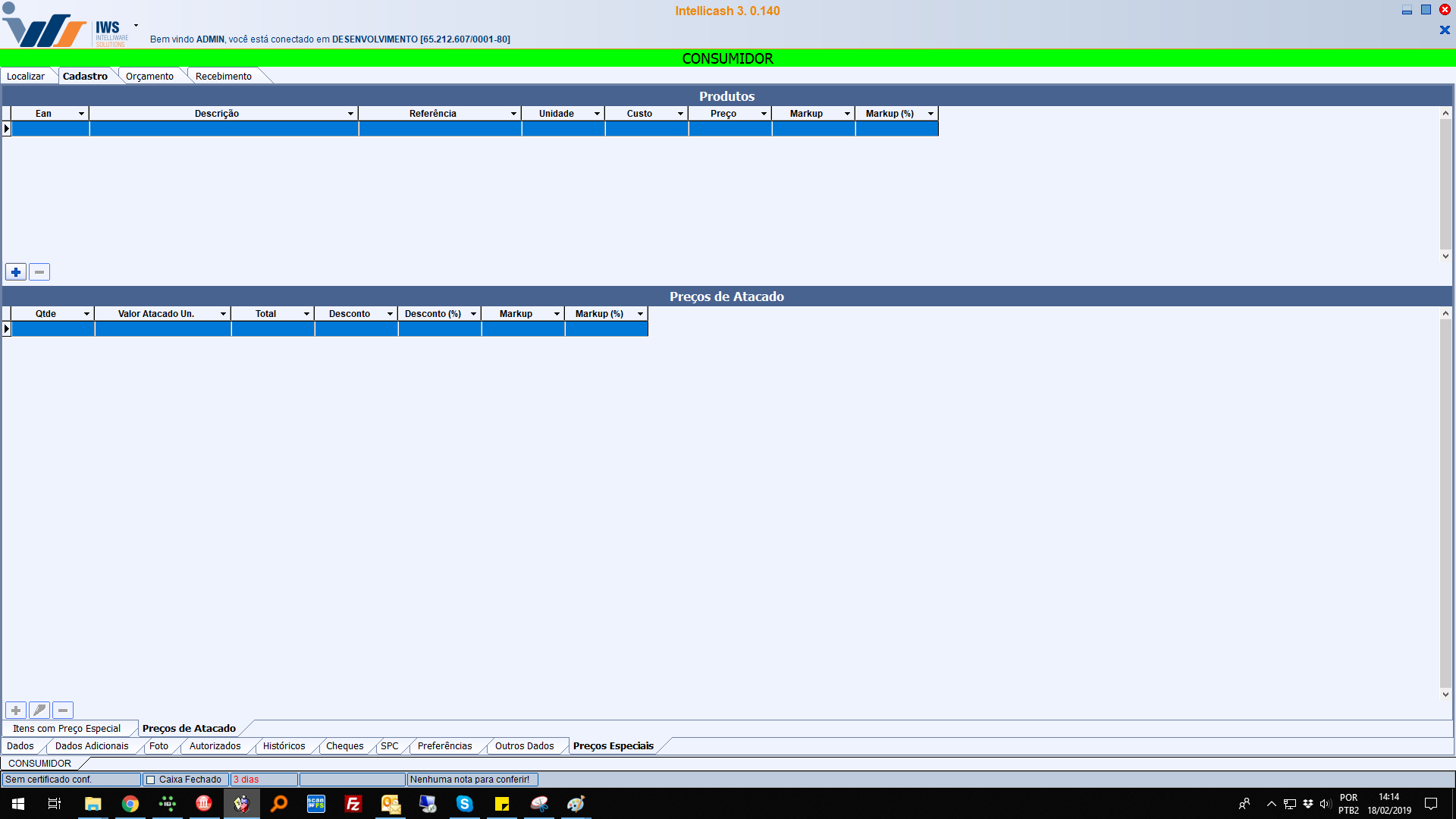The image size is (1456, 819).
Task: Open Skype from the taskbar
Action: [x=465, y=804]
